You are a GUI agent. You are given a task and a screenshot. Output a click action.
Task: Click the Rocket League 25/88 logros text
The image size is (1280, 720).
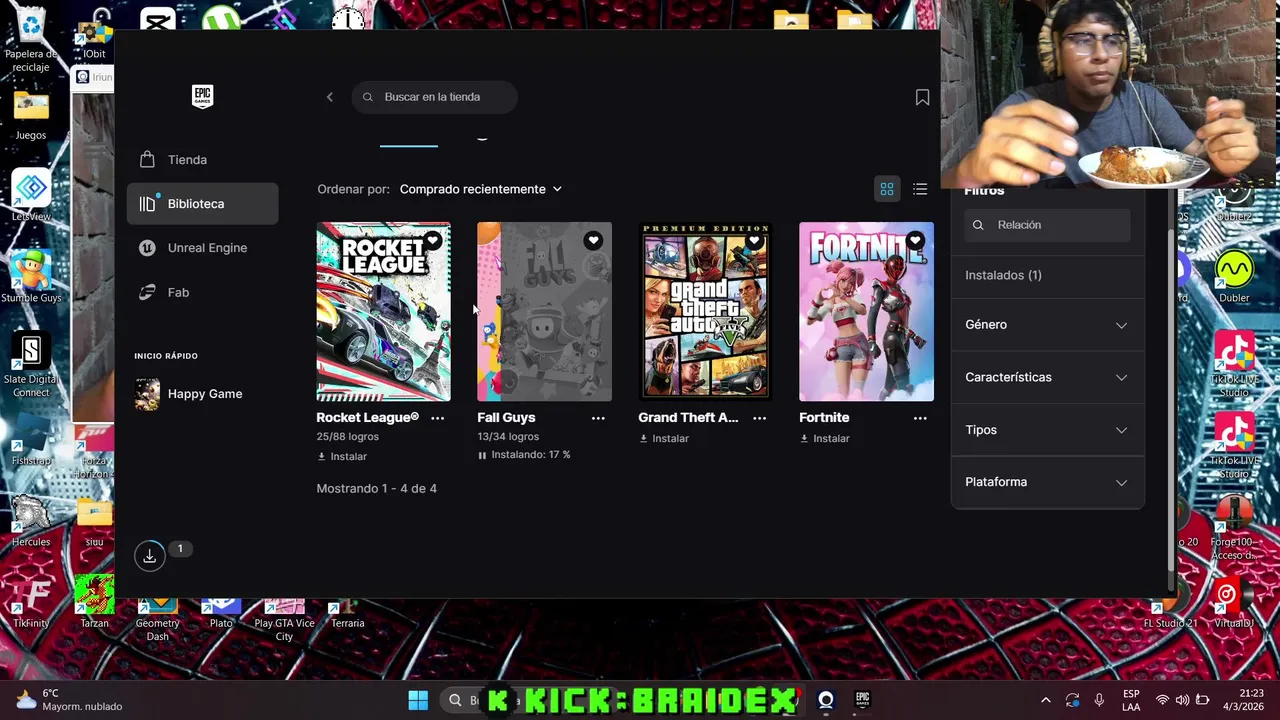(347, 437)
